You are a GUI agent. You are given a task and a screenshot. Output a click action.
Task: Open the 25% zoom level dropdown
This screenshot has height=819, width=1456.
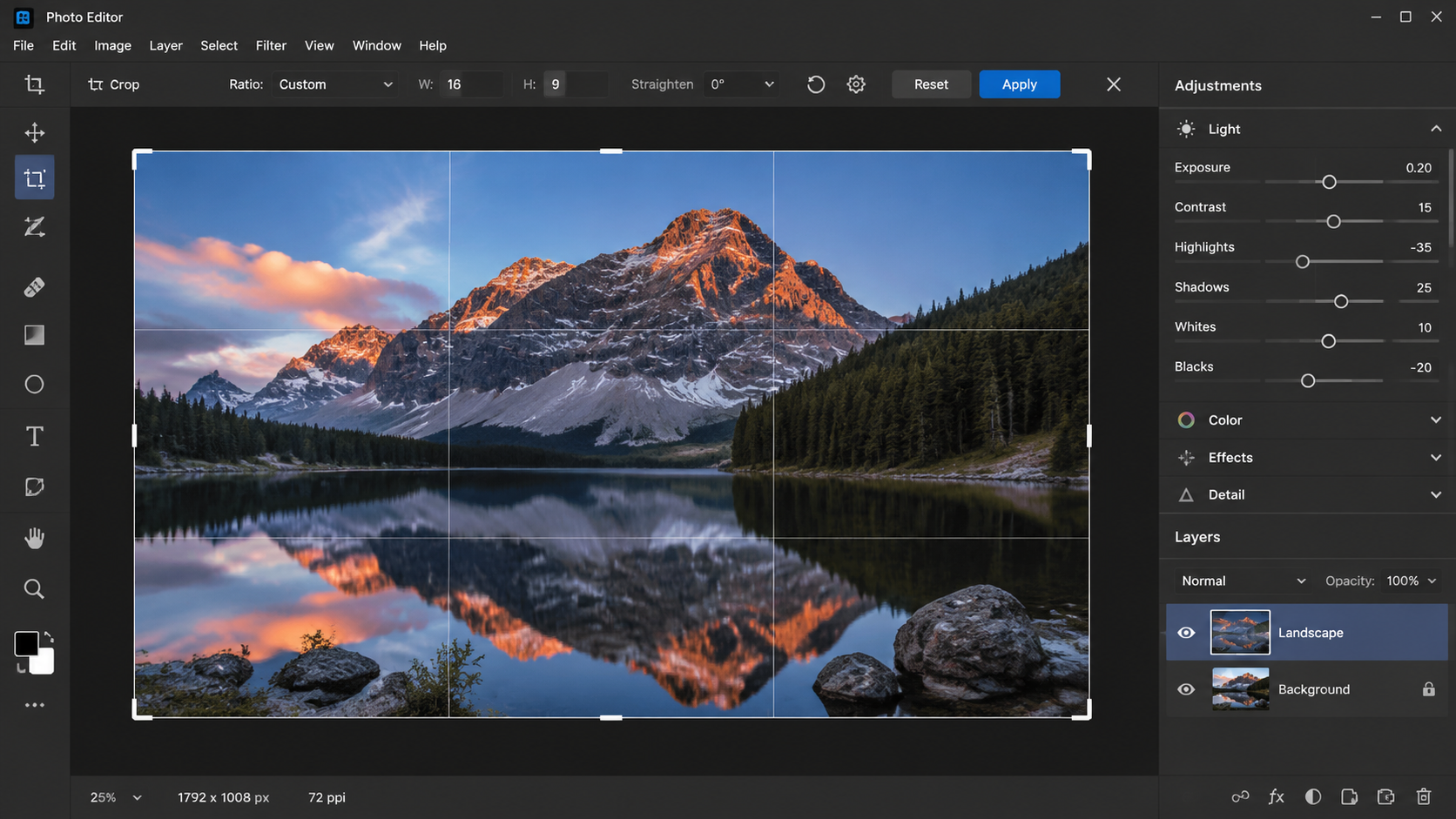click(116, 797)
